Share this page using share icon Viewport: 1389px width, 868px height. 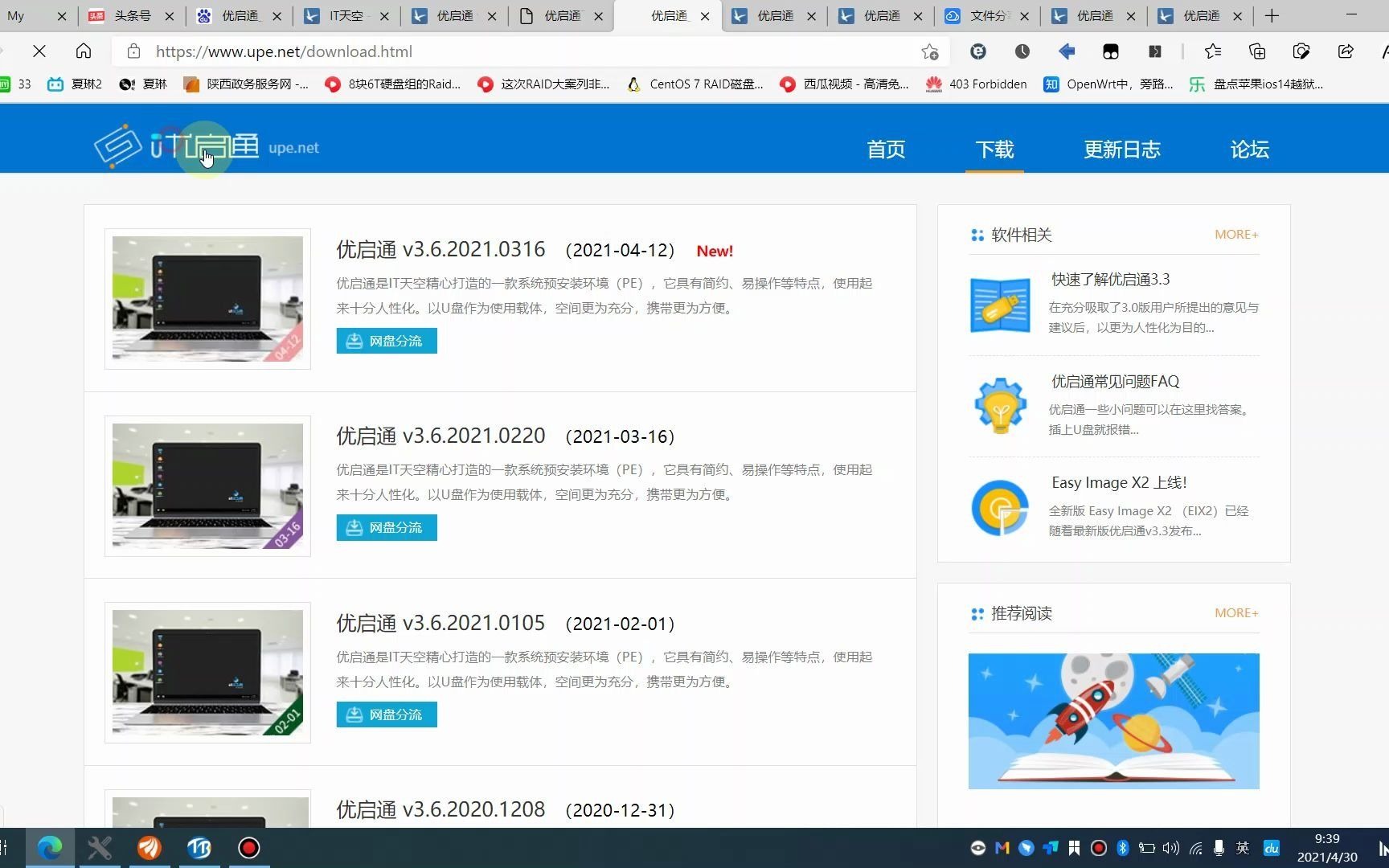[x=1346, y=51]
